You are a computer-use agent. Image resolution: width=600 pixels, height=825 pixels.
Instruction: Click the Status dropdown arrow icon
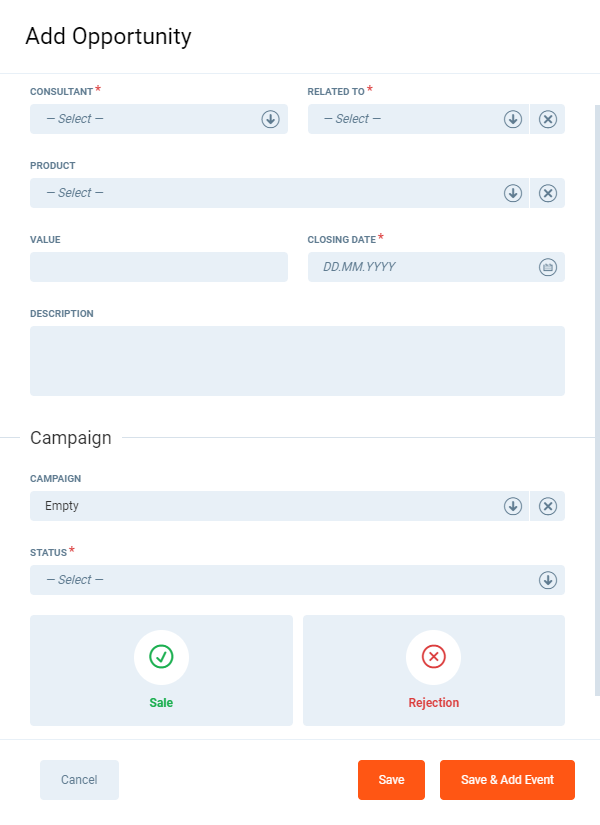(548, 580)
